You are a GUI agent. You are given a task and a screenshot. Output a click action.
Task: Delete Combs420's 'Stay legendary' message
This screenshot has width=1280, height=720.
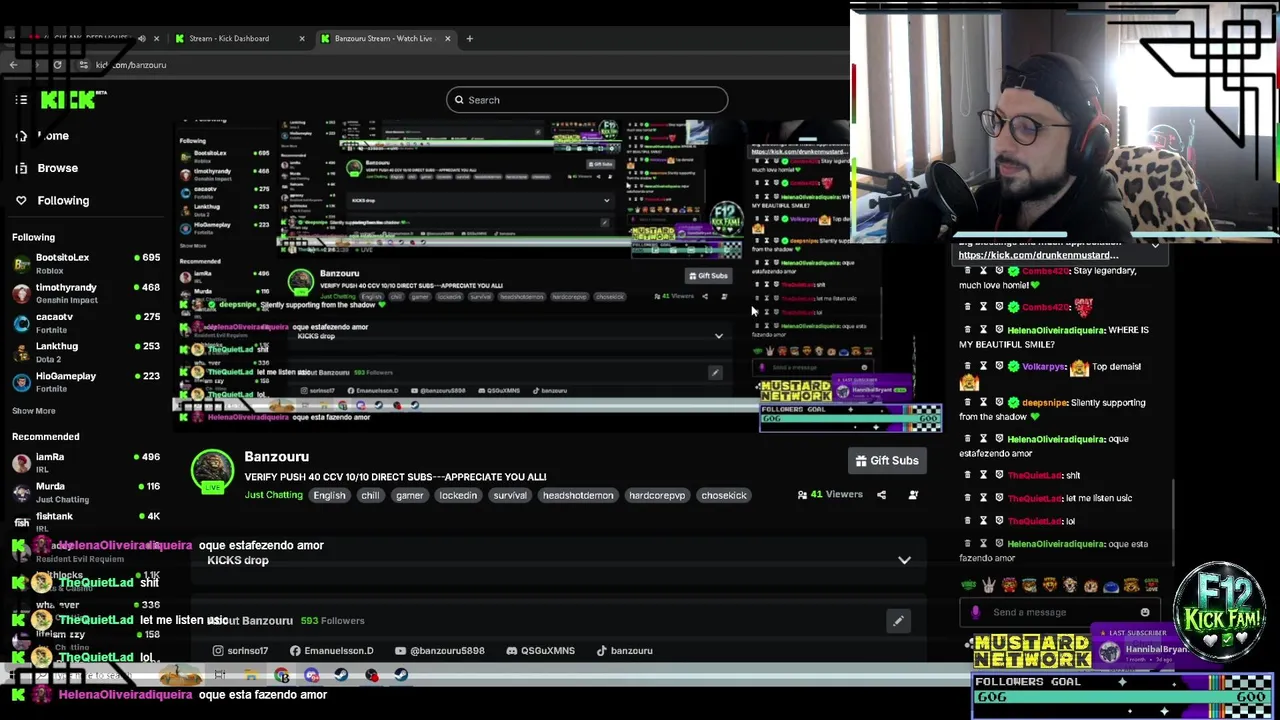(x=967, y=271)
